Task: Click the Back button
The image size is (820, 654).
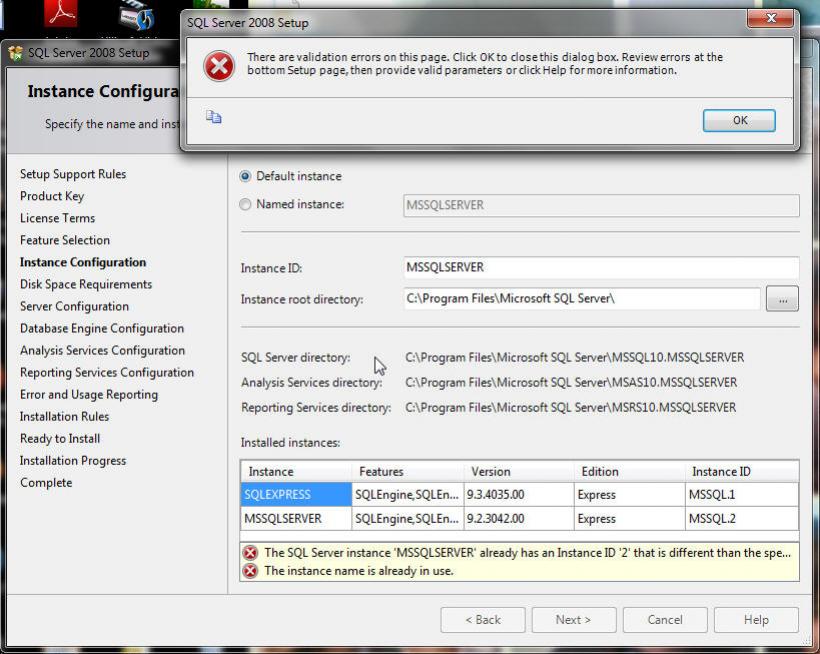Action: pyautogui.click(x=483, y=620)
